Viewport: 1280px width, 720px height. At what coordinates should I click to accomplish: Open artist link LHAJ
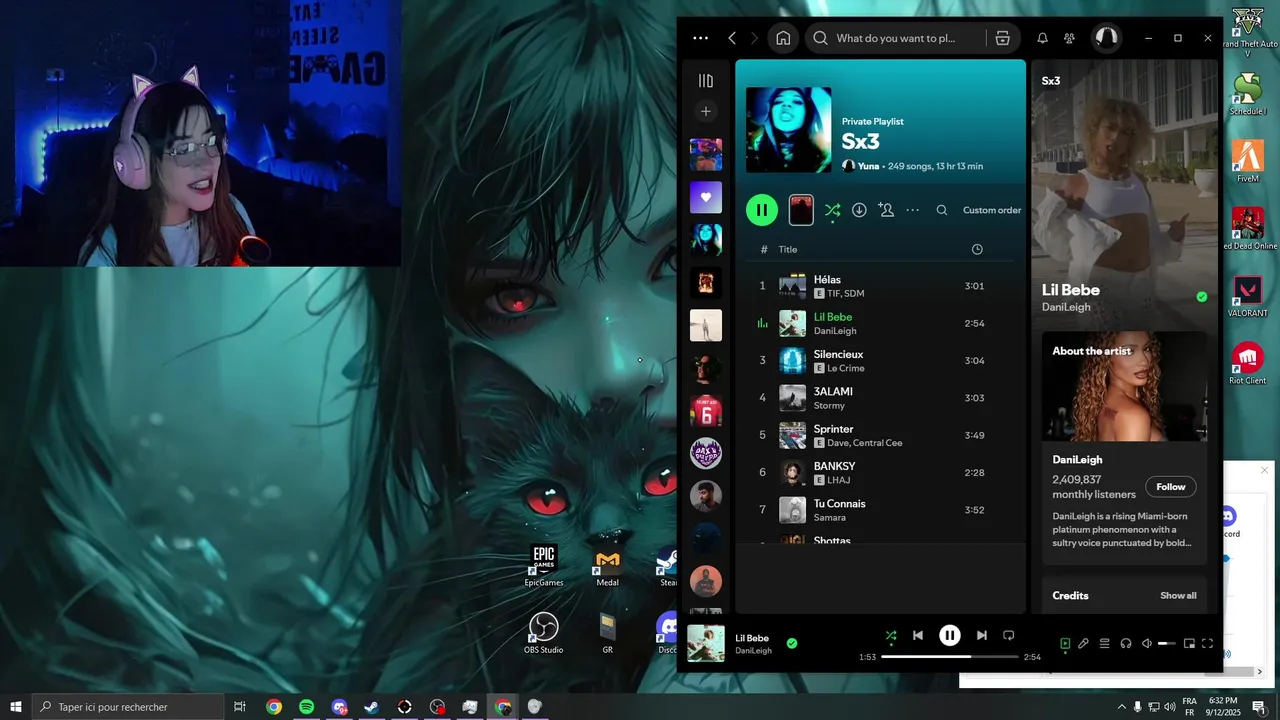839,480
